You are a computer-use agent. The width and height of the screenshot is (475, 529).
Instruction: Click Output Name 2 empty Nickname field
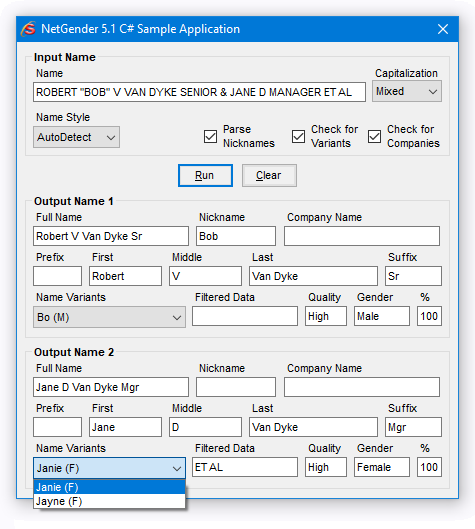coord(236,387)
